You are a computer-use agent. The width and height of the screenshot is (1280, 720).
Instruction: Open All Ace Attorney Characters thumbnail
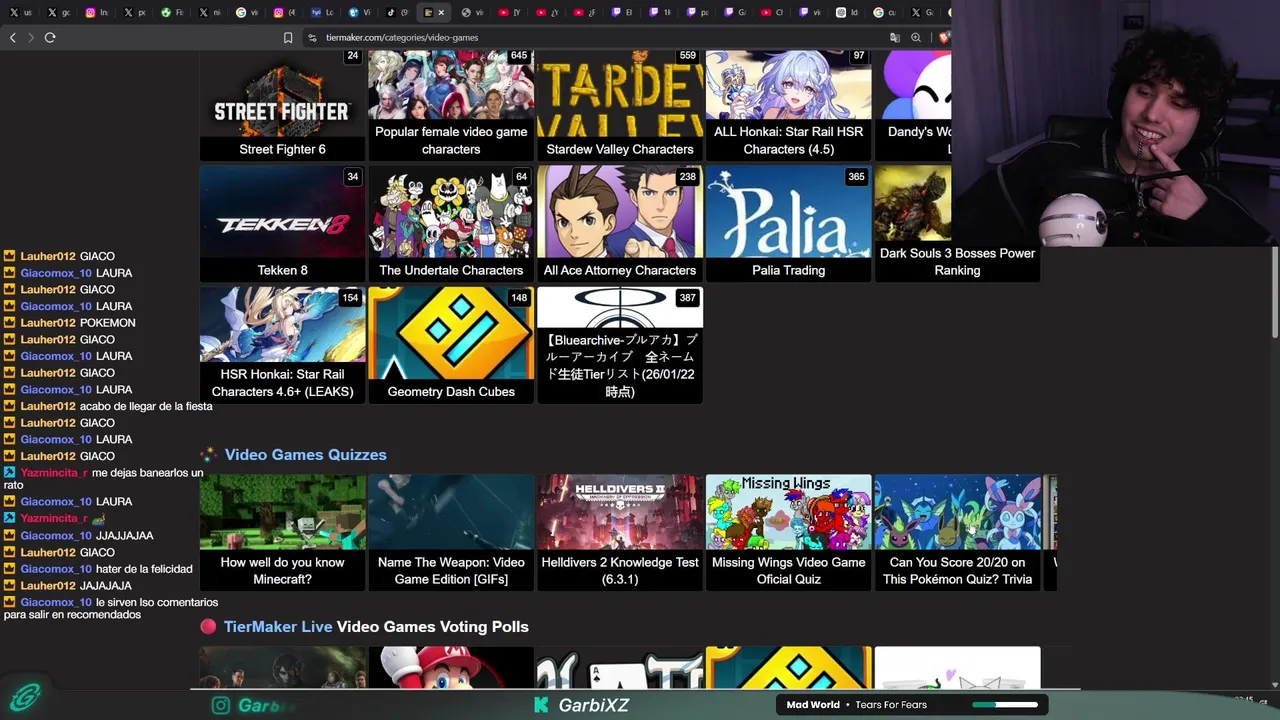tap(620, 213)
